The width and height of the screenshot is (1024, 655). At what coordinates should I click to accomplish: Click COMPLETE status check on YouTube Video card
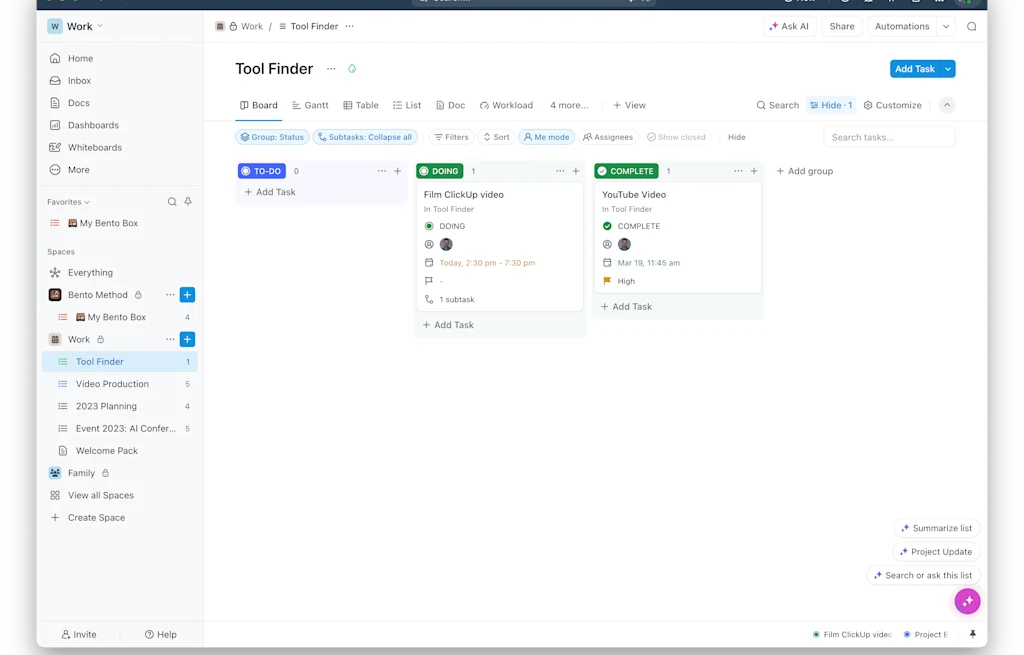point(607,226)
